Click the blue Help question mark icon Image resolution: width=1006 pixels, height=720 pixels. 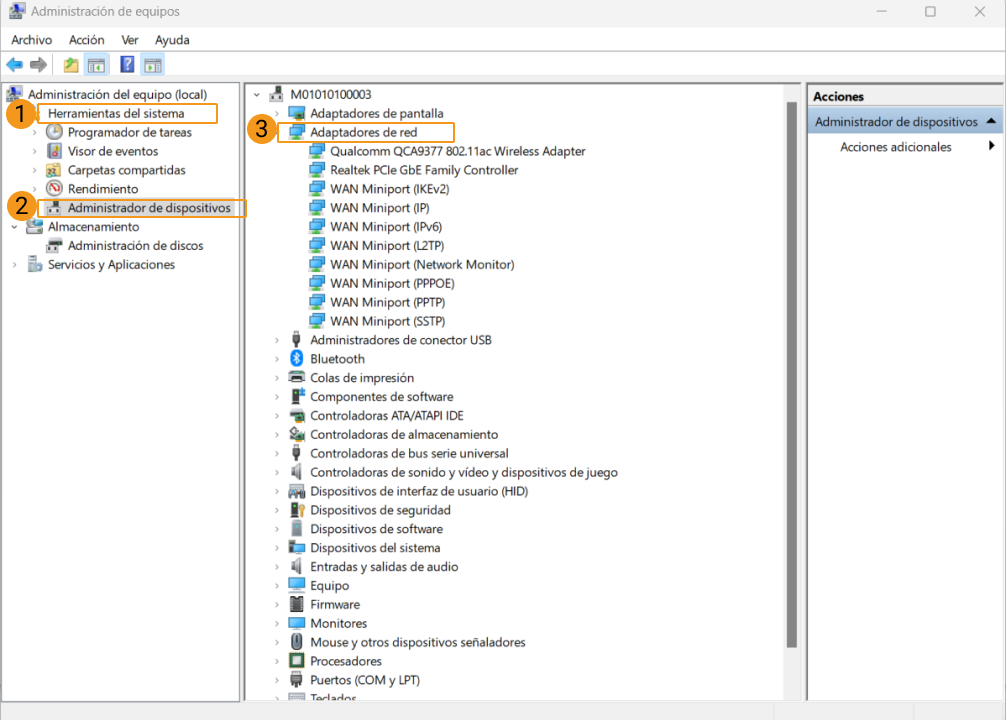pos(127,65)
